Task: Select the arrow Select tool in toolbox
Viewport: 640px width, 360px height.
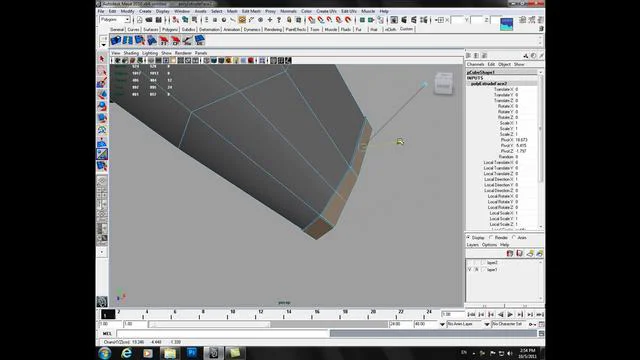Action: pos(102,59)
